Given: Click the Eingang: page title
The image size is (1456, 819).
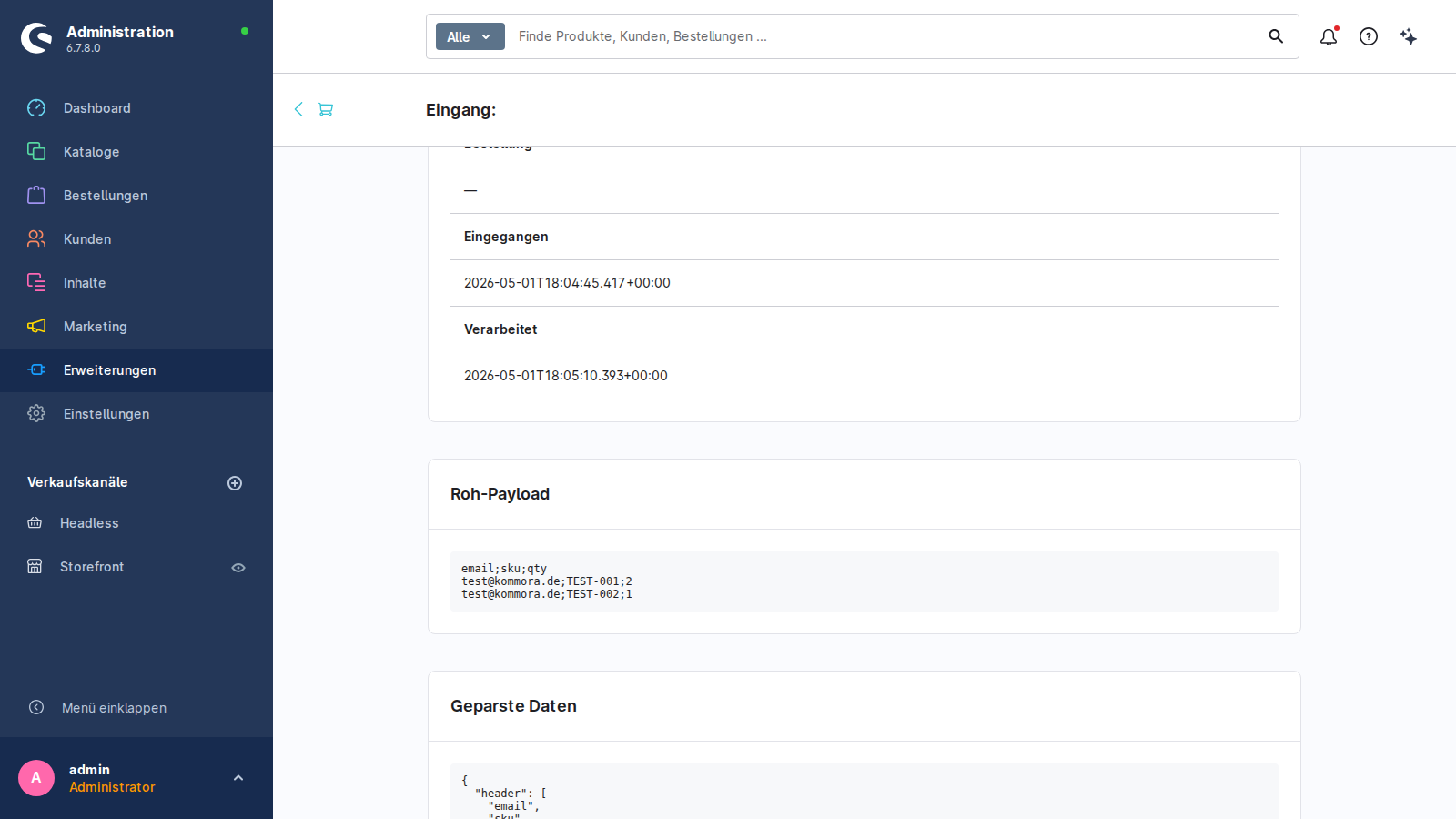Looking at the screenshot, I should pyautogui.click(x=460, y=110).
